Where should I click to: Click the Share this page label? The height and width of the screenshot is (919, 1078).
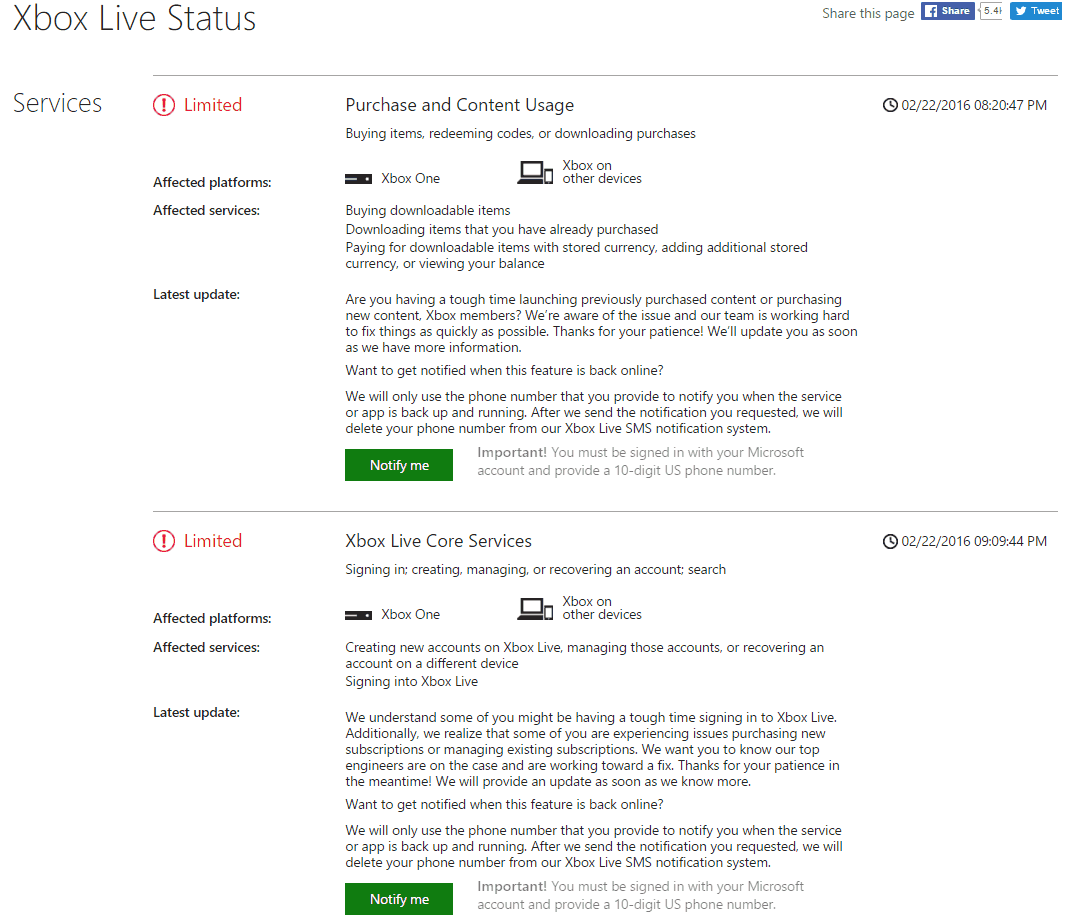point(868,13)
